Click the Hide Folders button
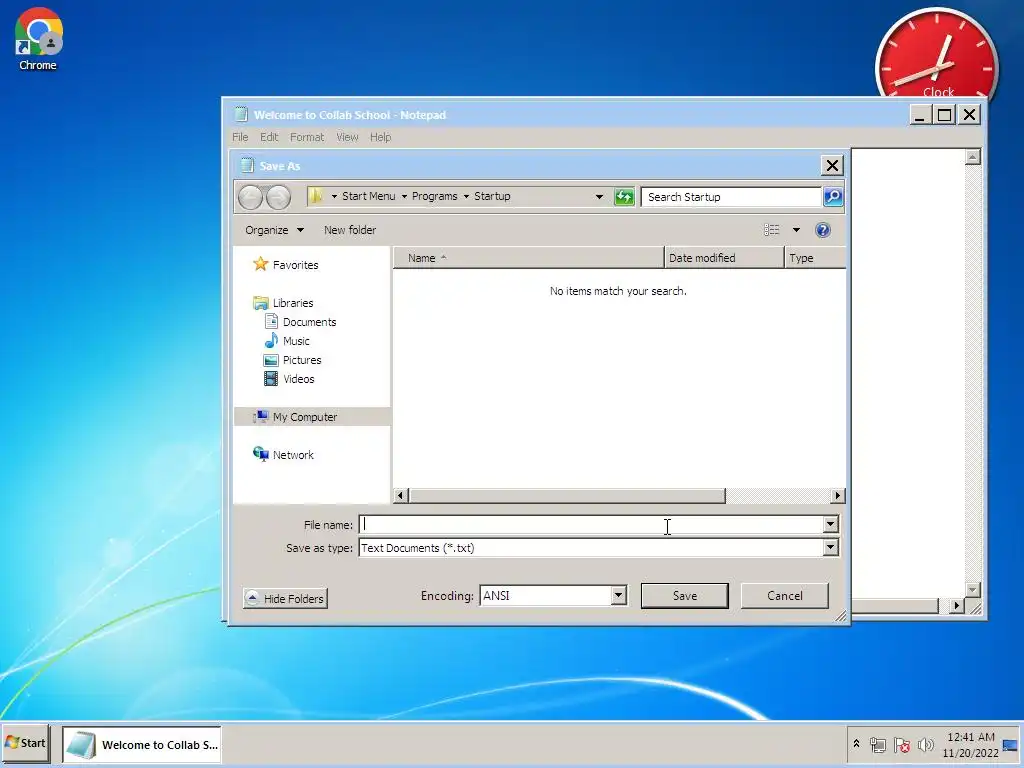This screenshot has width=1024, height=768. coord(285,598)
